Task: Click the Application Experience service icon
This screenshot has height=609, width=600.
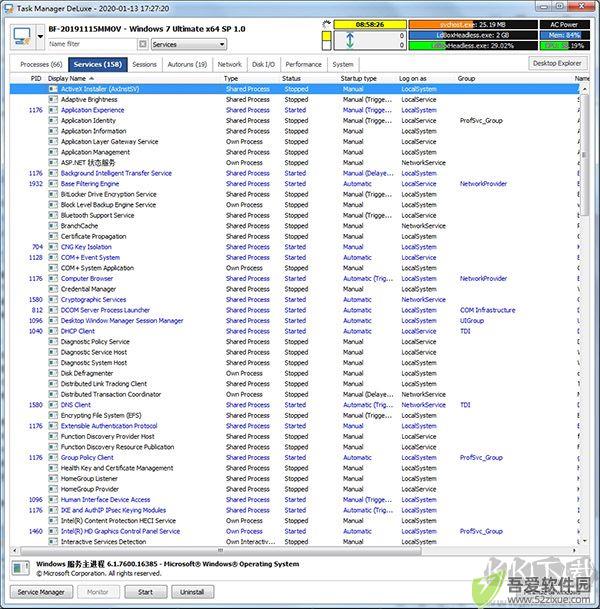Action: [53, 110]
